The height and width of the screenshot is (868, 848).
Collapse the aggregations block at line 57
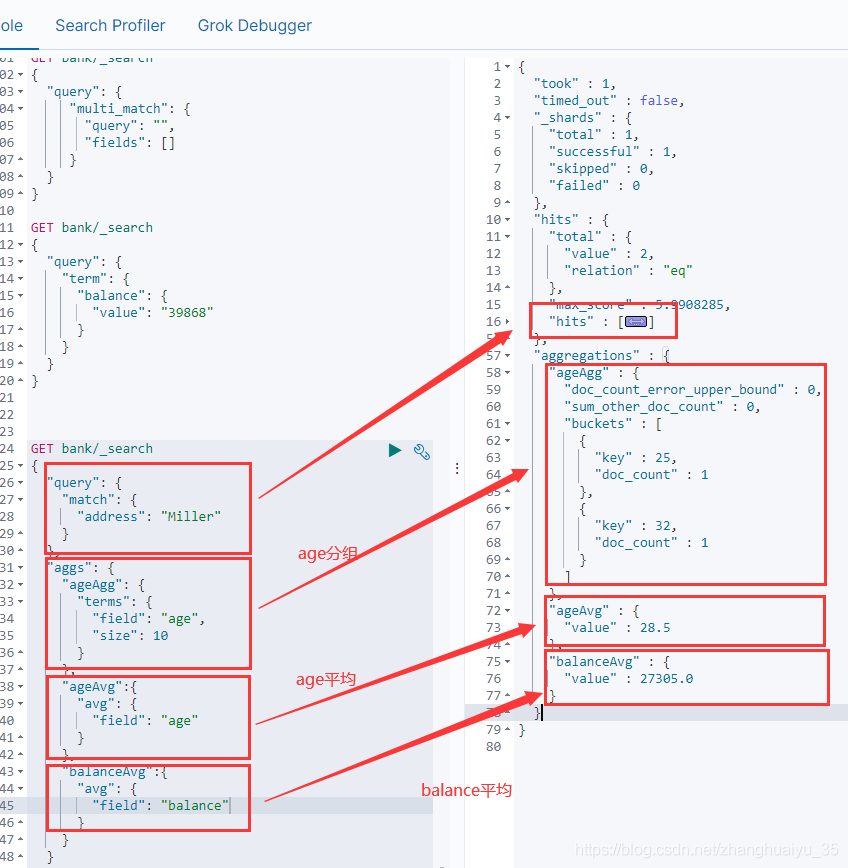coord(508,355)
